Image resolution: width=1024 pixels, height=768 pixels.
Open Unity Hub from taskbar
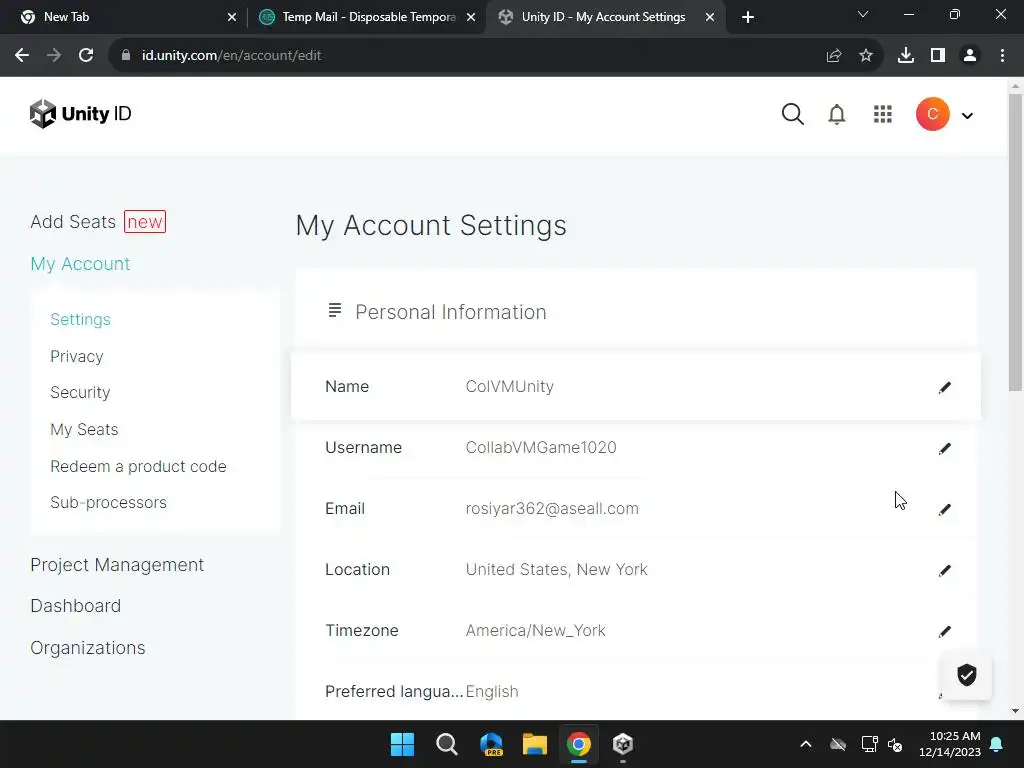[622, 744]
